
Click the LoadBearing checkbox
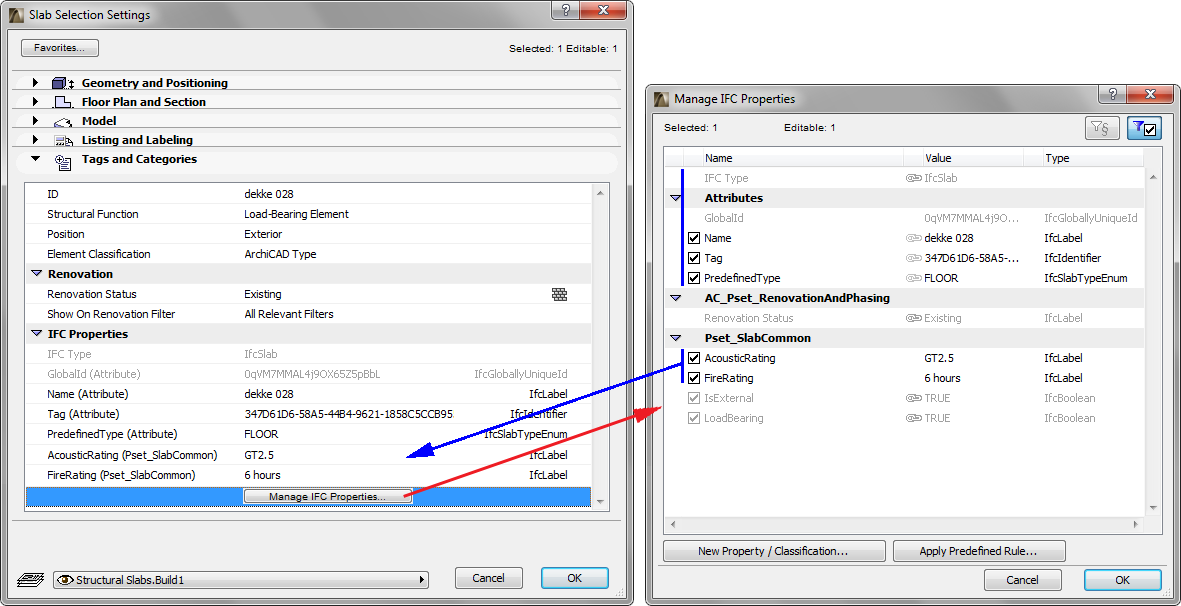[694, 418]
